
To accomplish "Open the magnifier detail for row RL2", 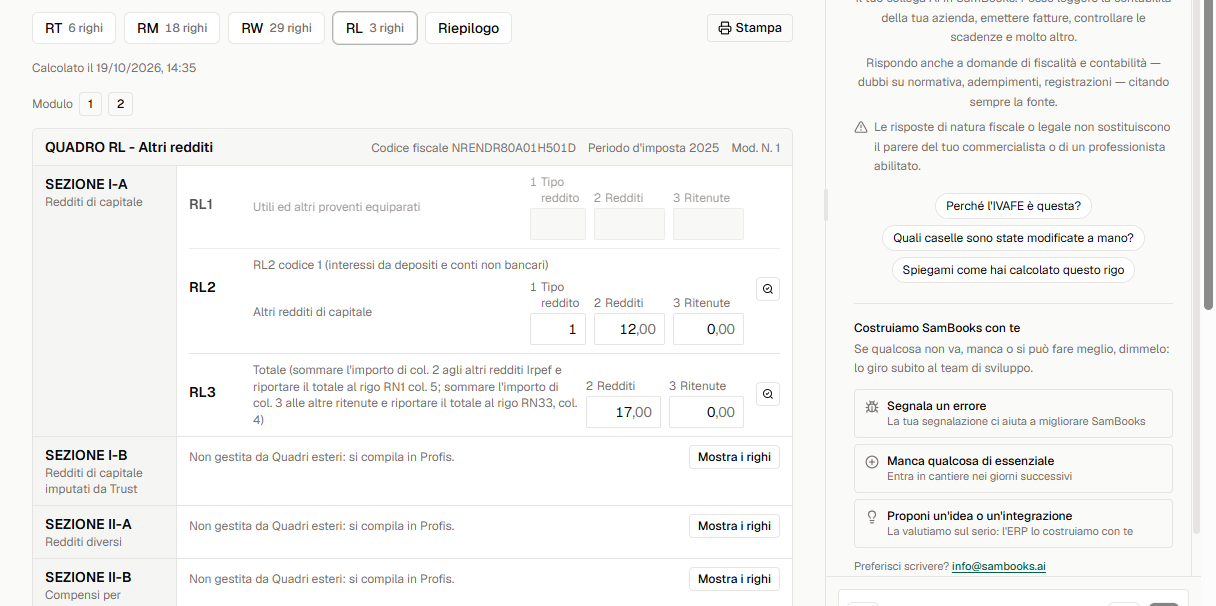I will click(x=768, y=289).
